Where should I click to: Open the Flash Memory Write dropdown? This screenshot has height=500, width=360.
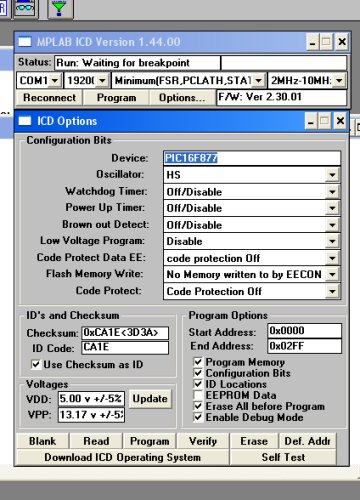coord(332,274)
